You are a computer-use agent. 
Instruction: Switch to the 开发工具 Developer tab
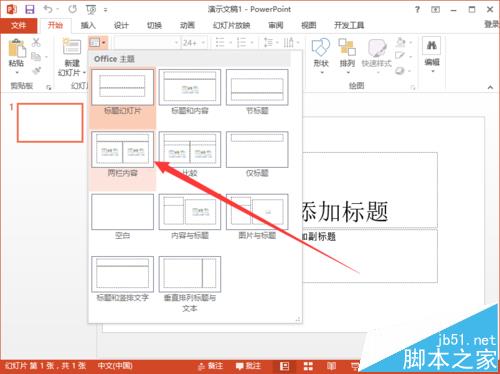(x=349, y=25)
